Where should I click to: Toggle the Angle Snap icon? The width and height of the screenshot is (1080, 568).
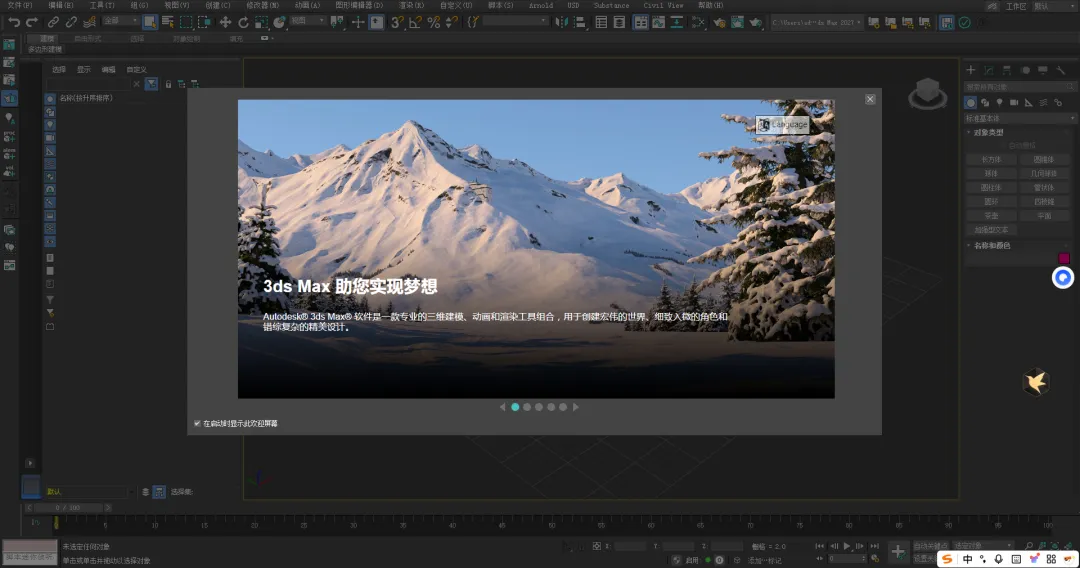pyautogui.click(x=415, y=23)
